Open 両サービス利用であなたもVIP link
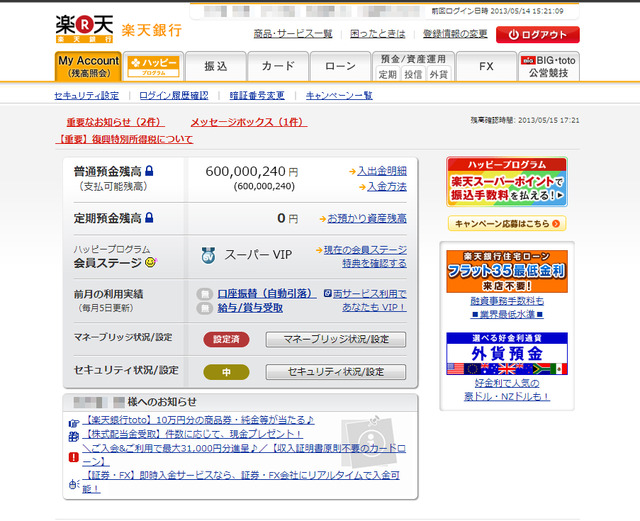This screenshot has height=521, width=640. [369, 301]
